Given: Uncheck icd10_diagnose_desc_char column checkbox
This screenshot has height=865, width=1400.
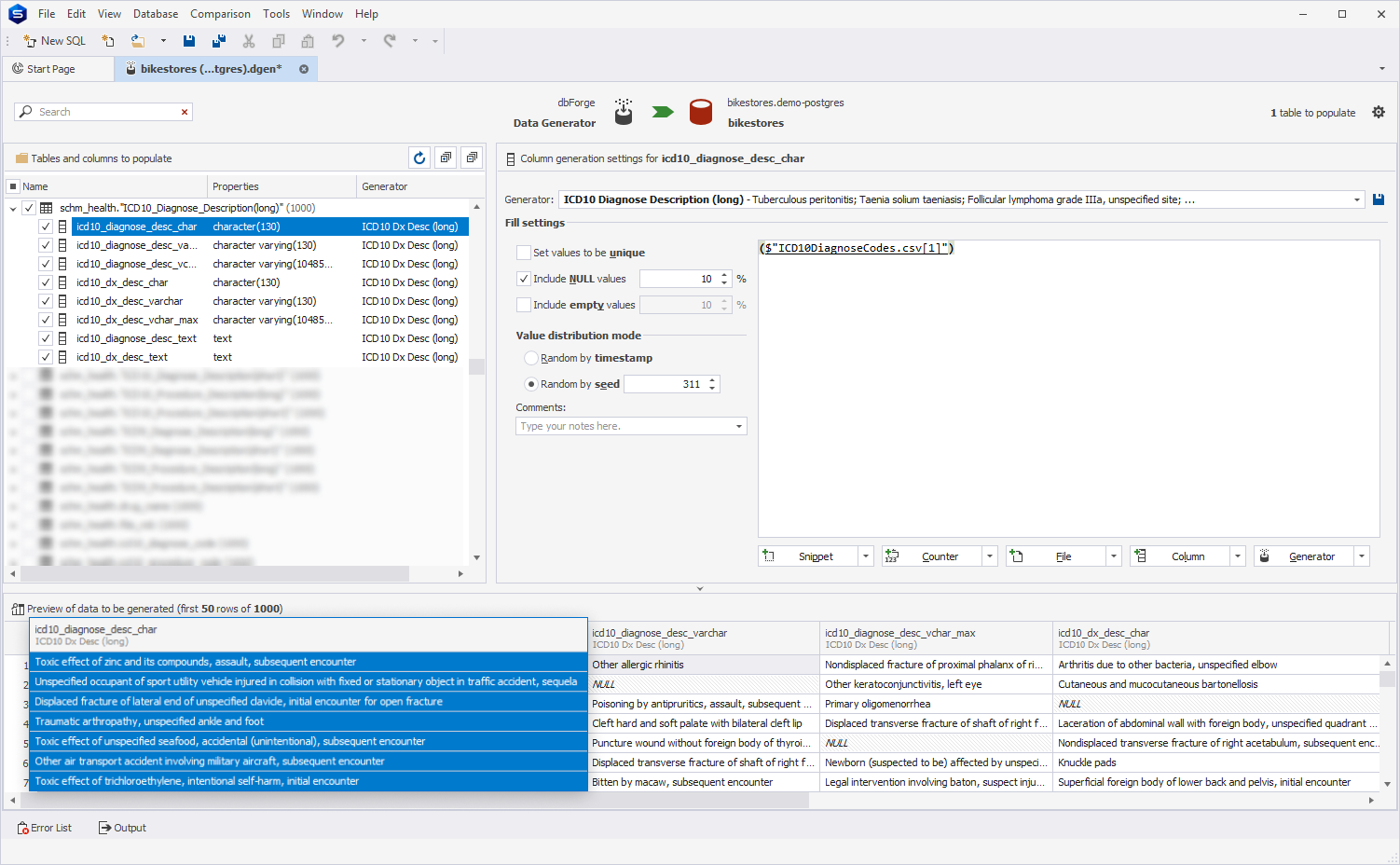Looking at the screenshot, I should [x=45, y=227].
